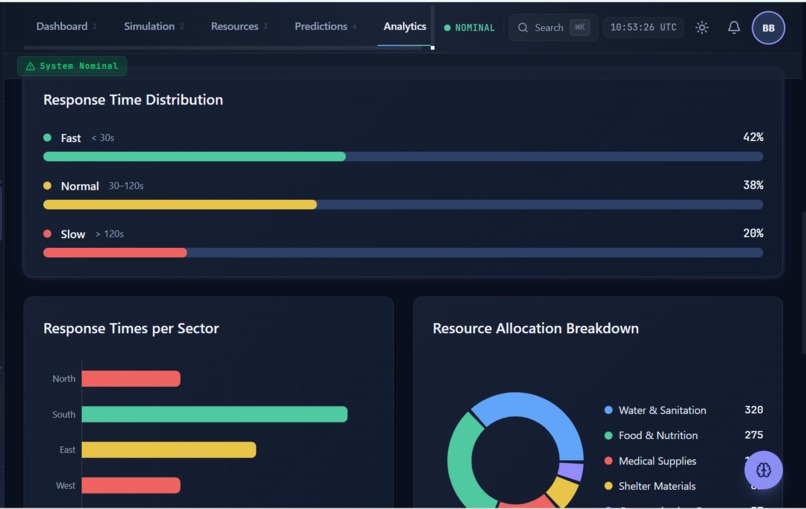Click the yellow Normal legend dot
806x509 pixels.
47,186
